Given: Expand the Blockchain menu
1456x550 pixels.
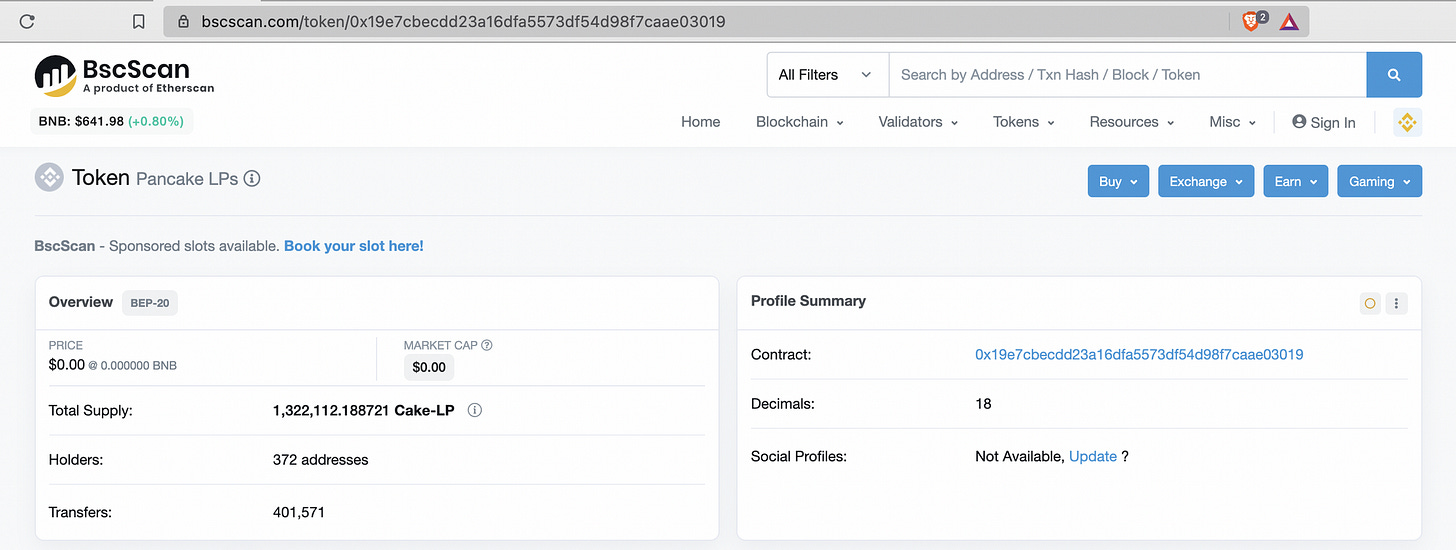Looking at the screenshot, I should coord(800,122).
